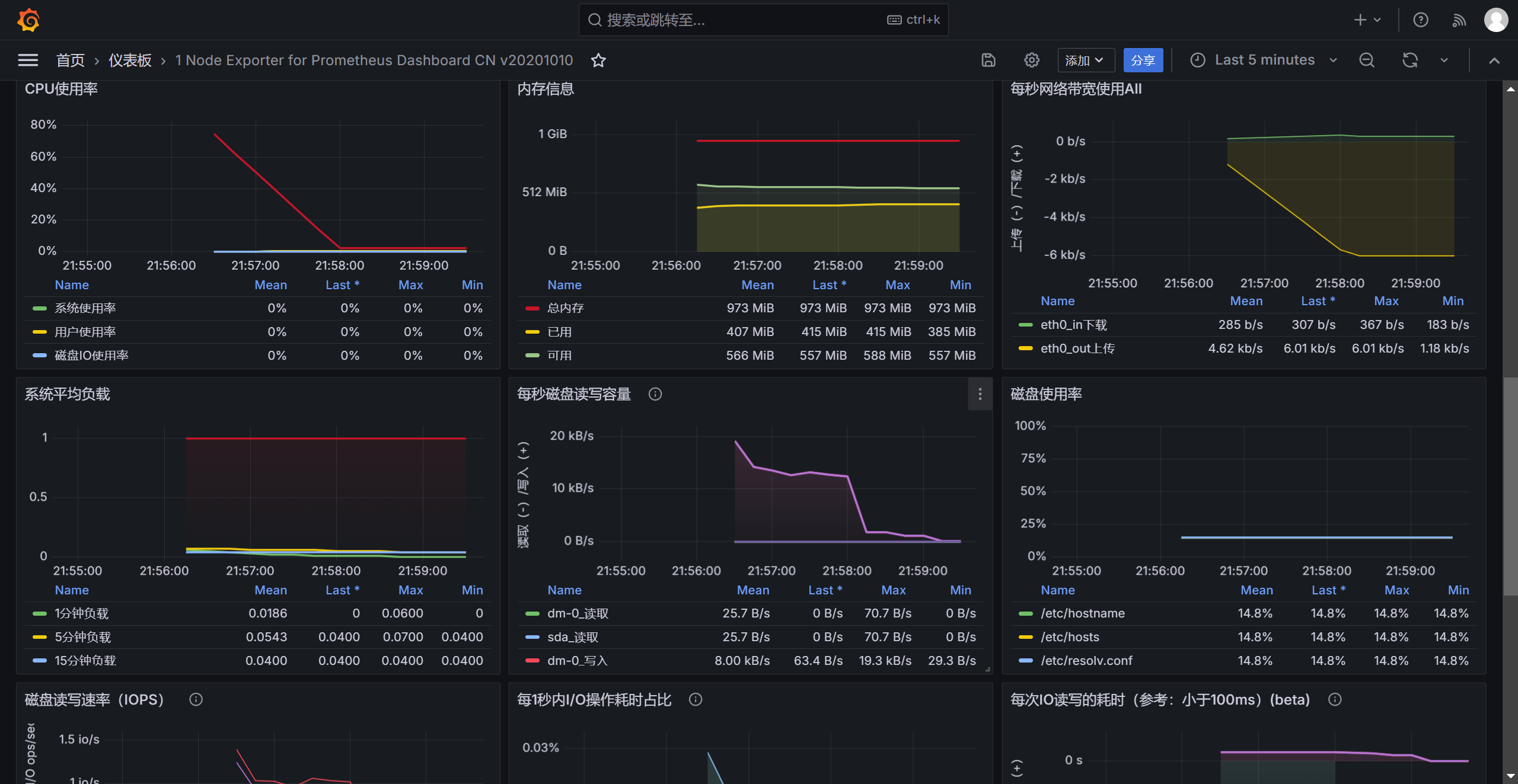Toggle 已用 series in memory legend
Image resolution: width=1518 pixels, height=784 pixels.
[559, 332]
